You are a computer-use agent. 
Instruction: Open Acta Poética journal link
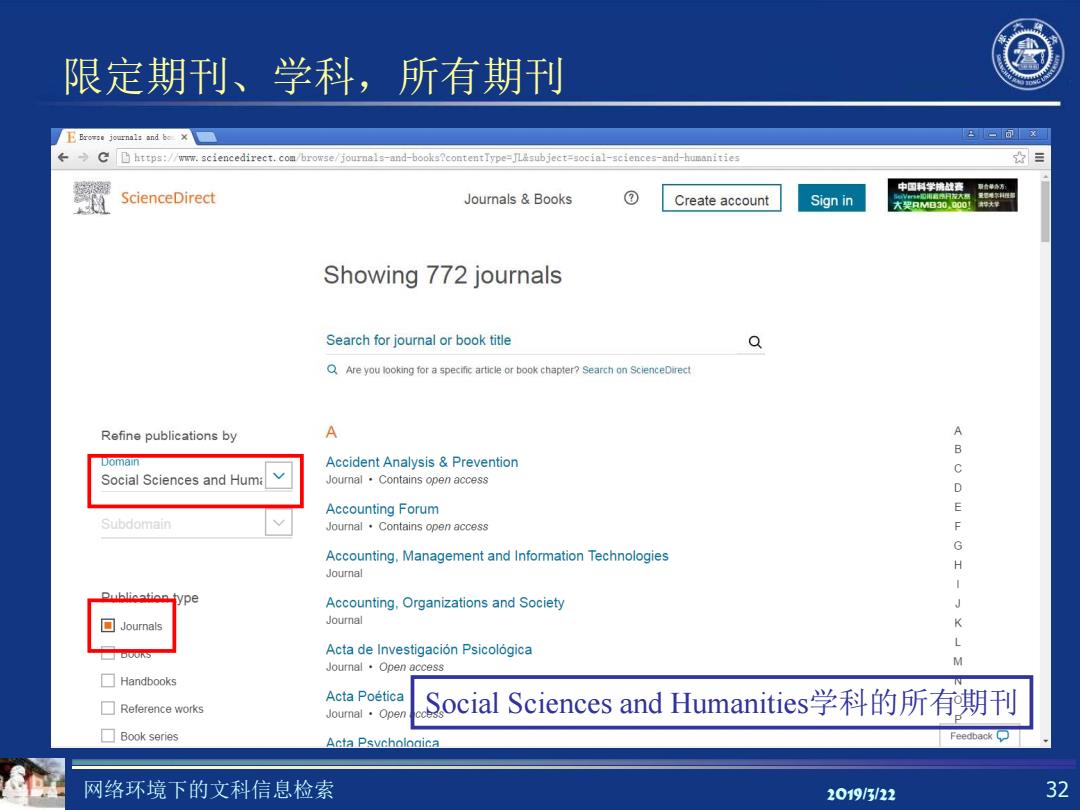coord(365,696)
